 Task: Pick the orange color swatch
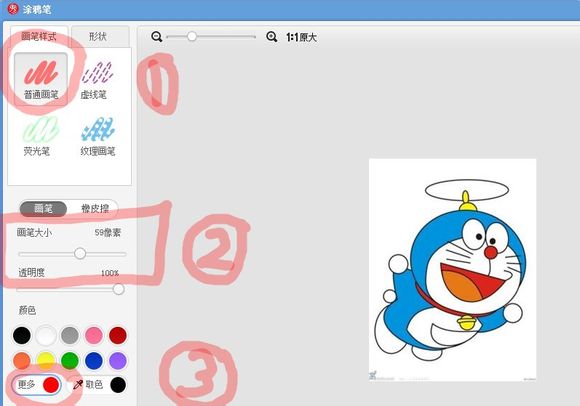click(22, 361)
